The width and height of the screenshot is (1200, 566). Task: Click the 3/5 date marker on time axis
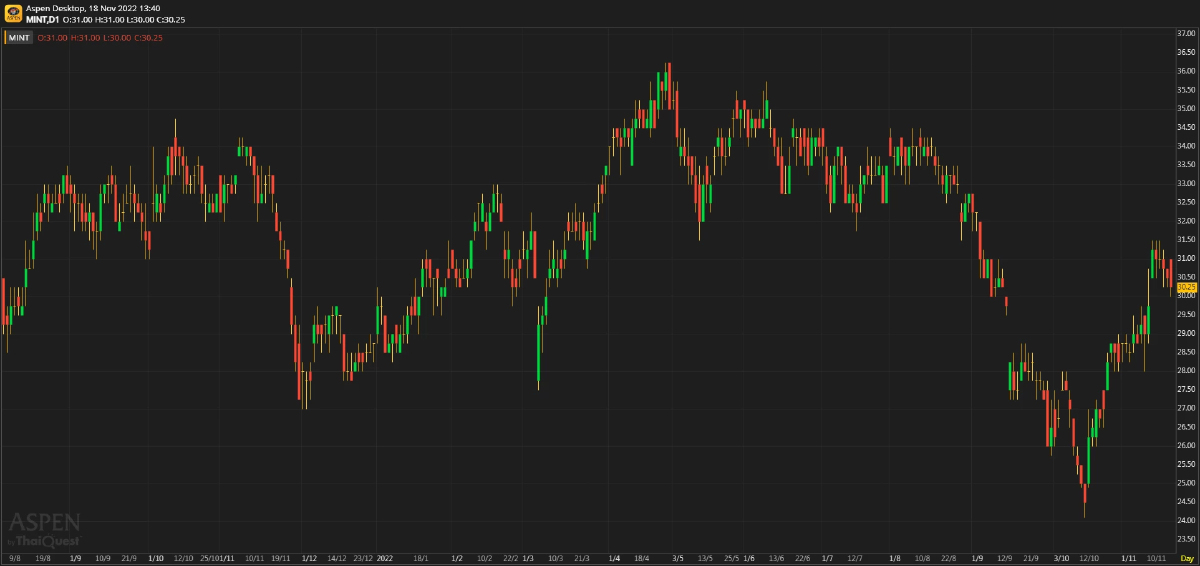(678, 558)
